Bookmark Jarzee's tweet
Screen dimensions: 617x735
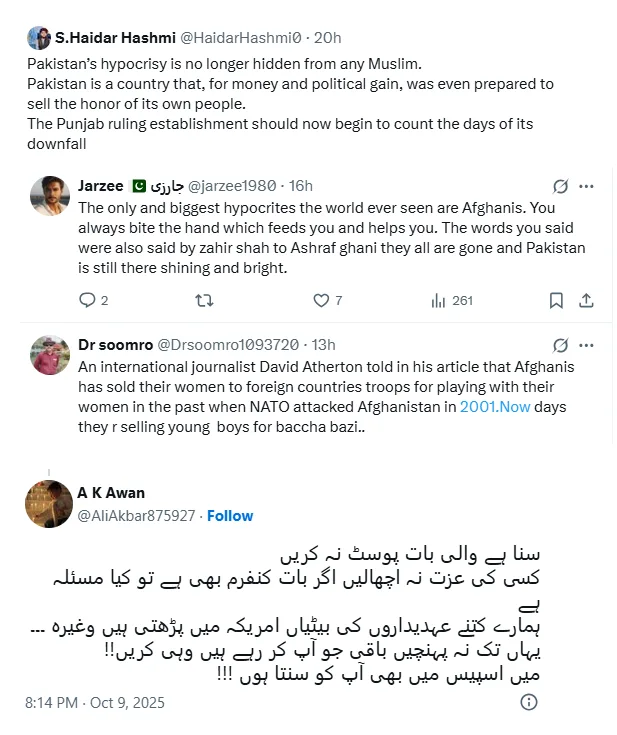[x=556, y=300]
